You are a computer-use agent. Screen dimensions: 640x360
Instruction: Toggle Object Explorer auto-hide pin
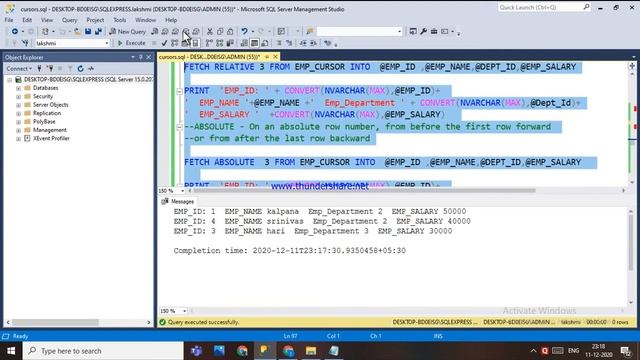pos(141,57)
